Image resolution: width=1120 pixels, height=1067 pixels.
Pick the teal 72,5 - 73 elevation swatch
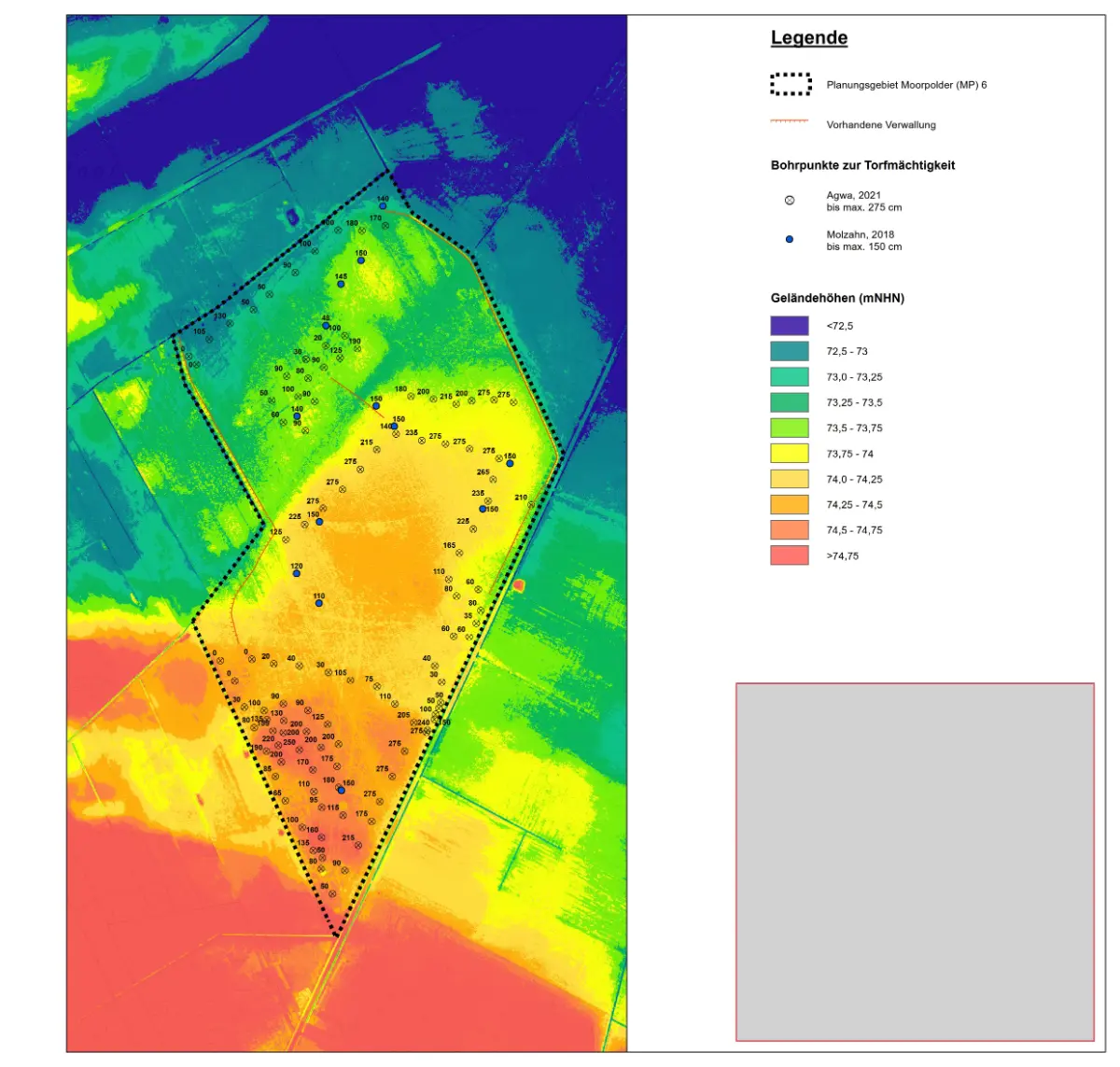pyautogui.click(x=790, y=352)
